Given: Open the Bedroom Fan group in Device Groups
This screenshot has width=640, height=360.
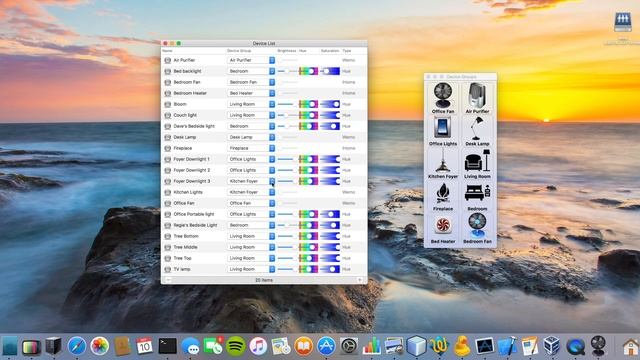Looking at the screenshot, I should pos(477,229).
